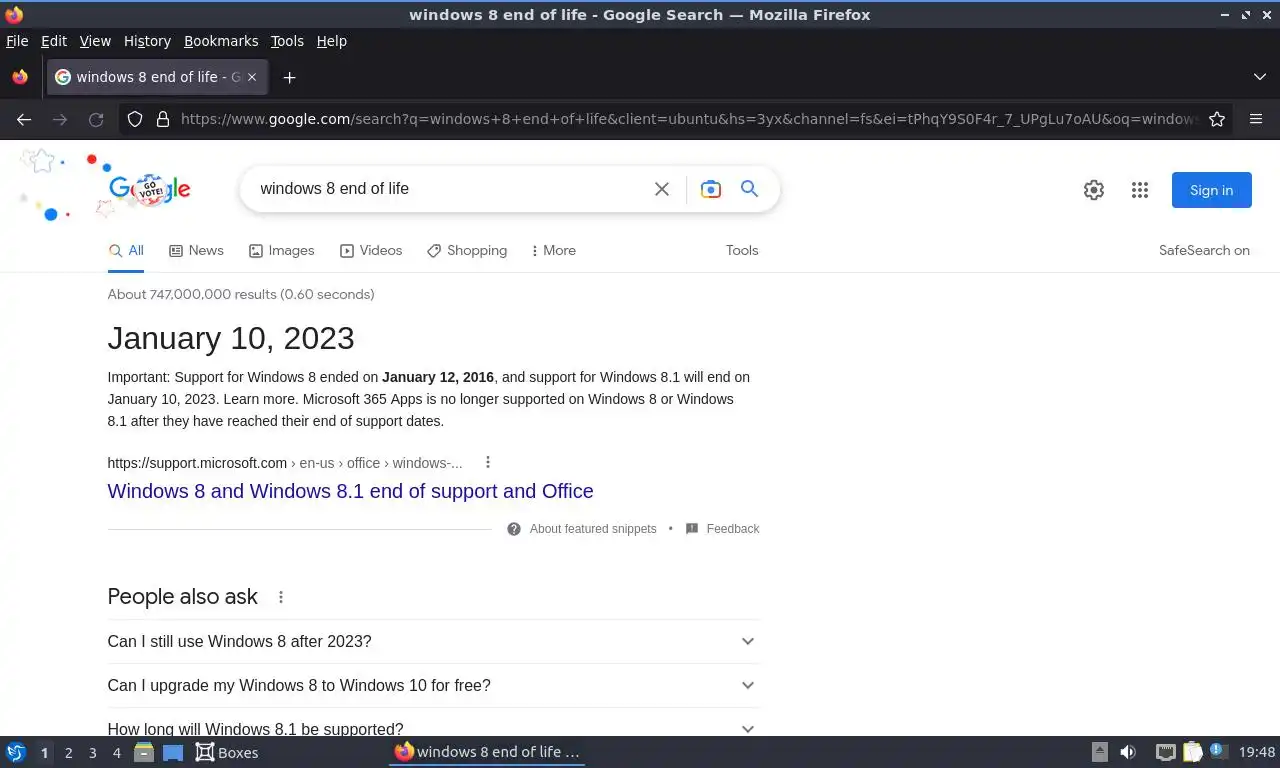Open People also ask options menu
This screenshot has height=768, width=1280.
tap(281, 597)
